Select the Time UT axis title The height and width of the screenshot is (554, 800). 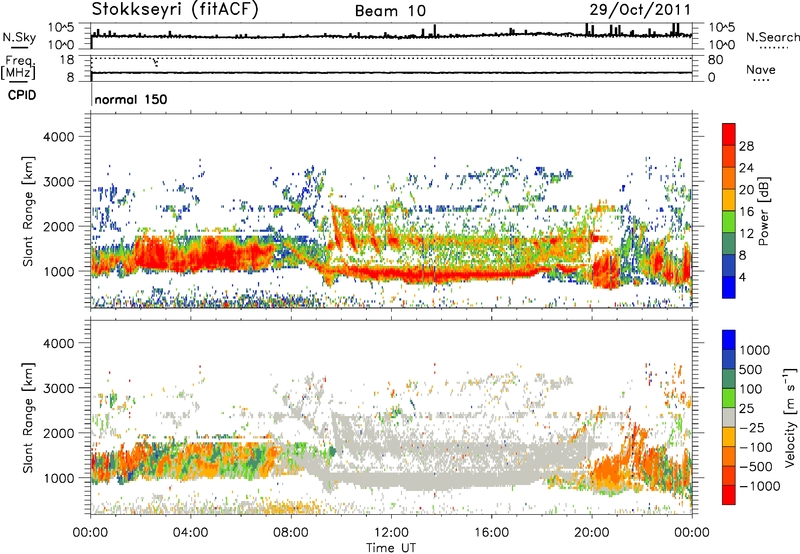391,548
